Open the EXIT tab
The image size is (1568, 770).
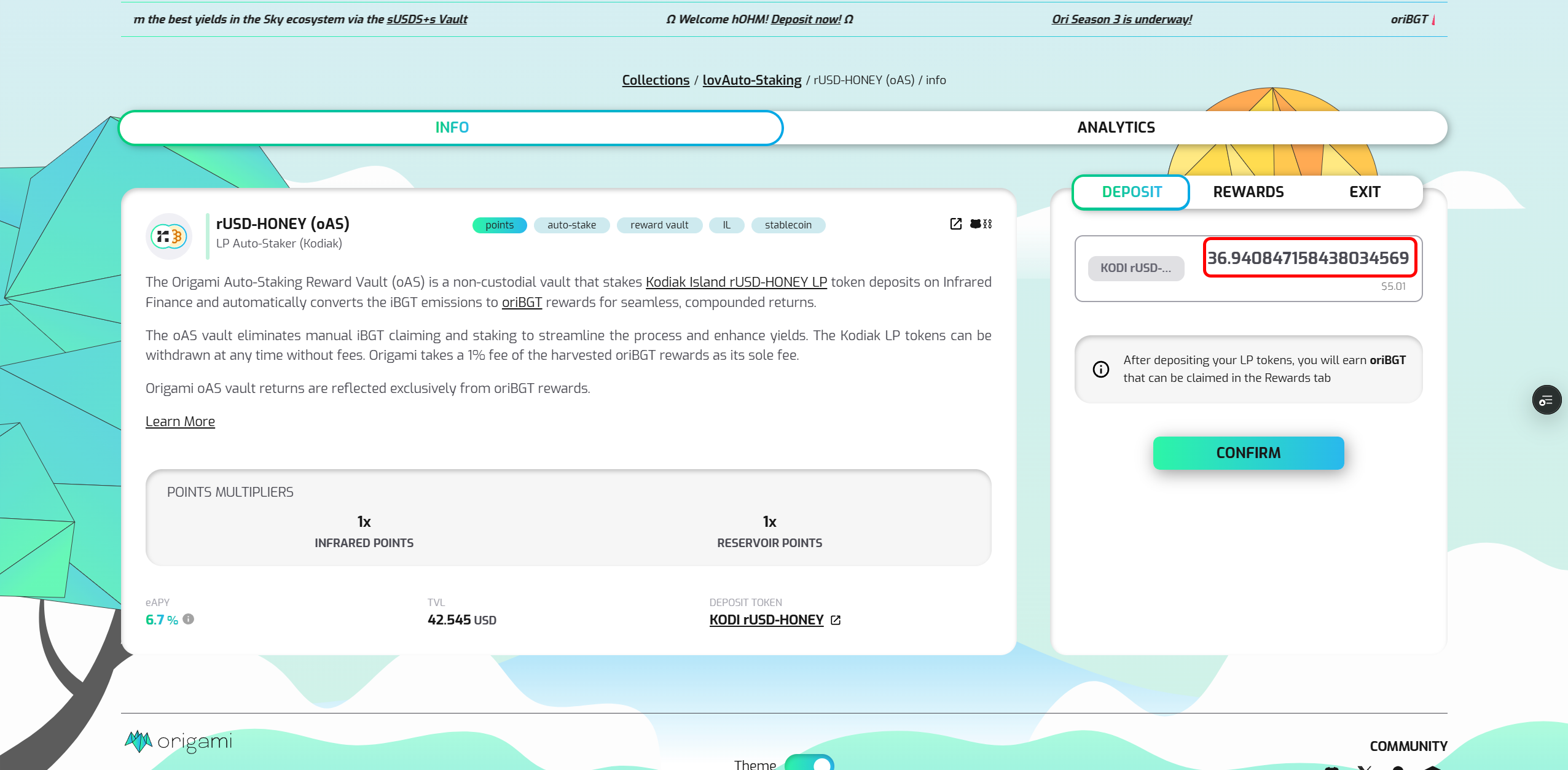click(1364, 192)
